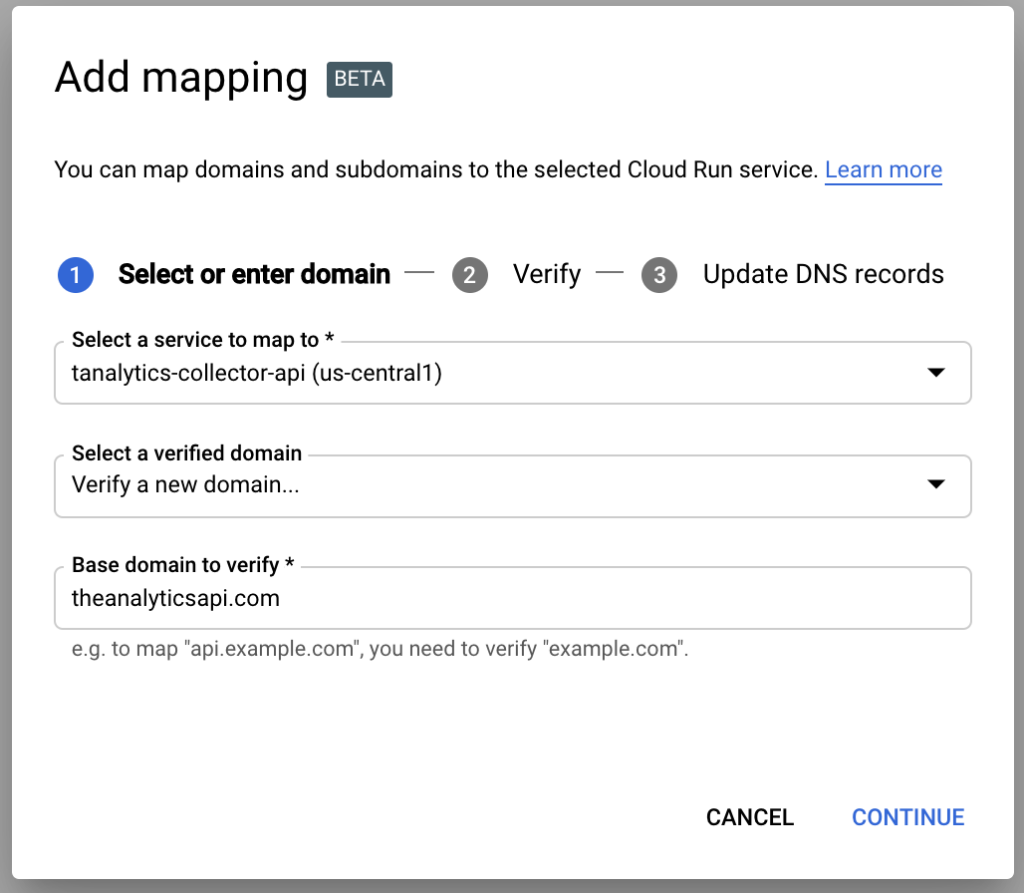Click the step 3 numbered circle
This screenshot has width=1024, height=893.
click(x=659, y=275)
